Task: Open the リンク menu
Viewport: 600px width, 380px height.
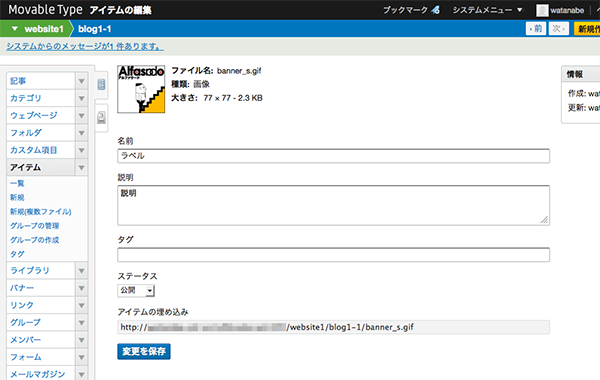Action: [x=41, y=305]
